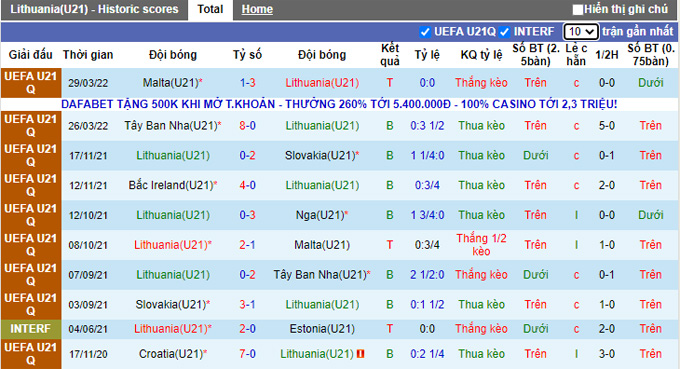Click handicap 0:2 1/4 value
Screen dimensions: 680x369
427,354
